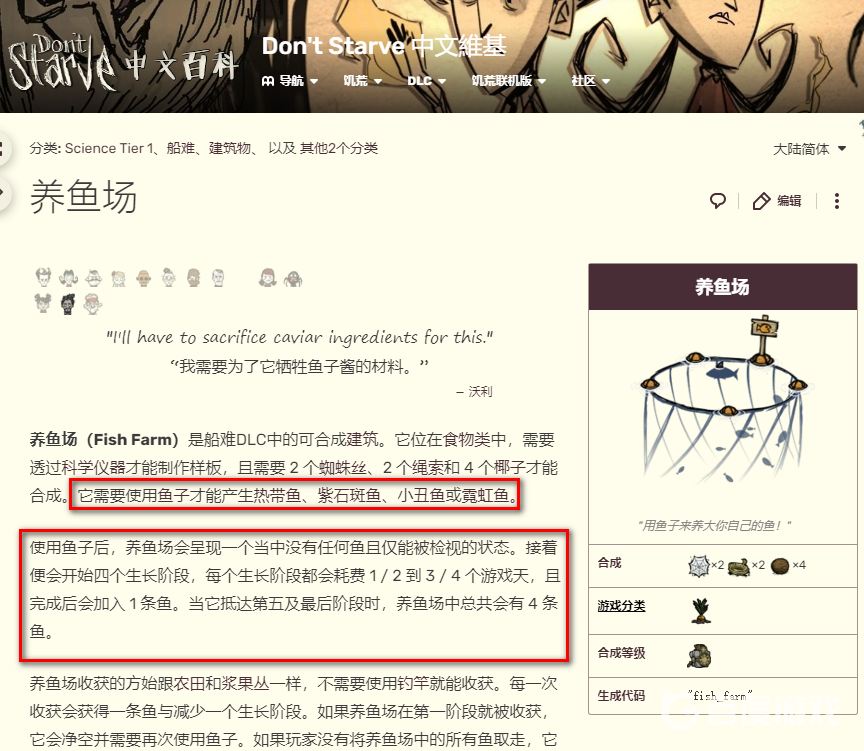Image resolution: width=864 pixels, height=751 pixels.
Task: Click the coconut ingredient icon
Action: click(780, 565)
